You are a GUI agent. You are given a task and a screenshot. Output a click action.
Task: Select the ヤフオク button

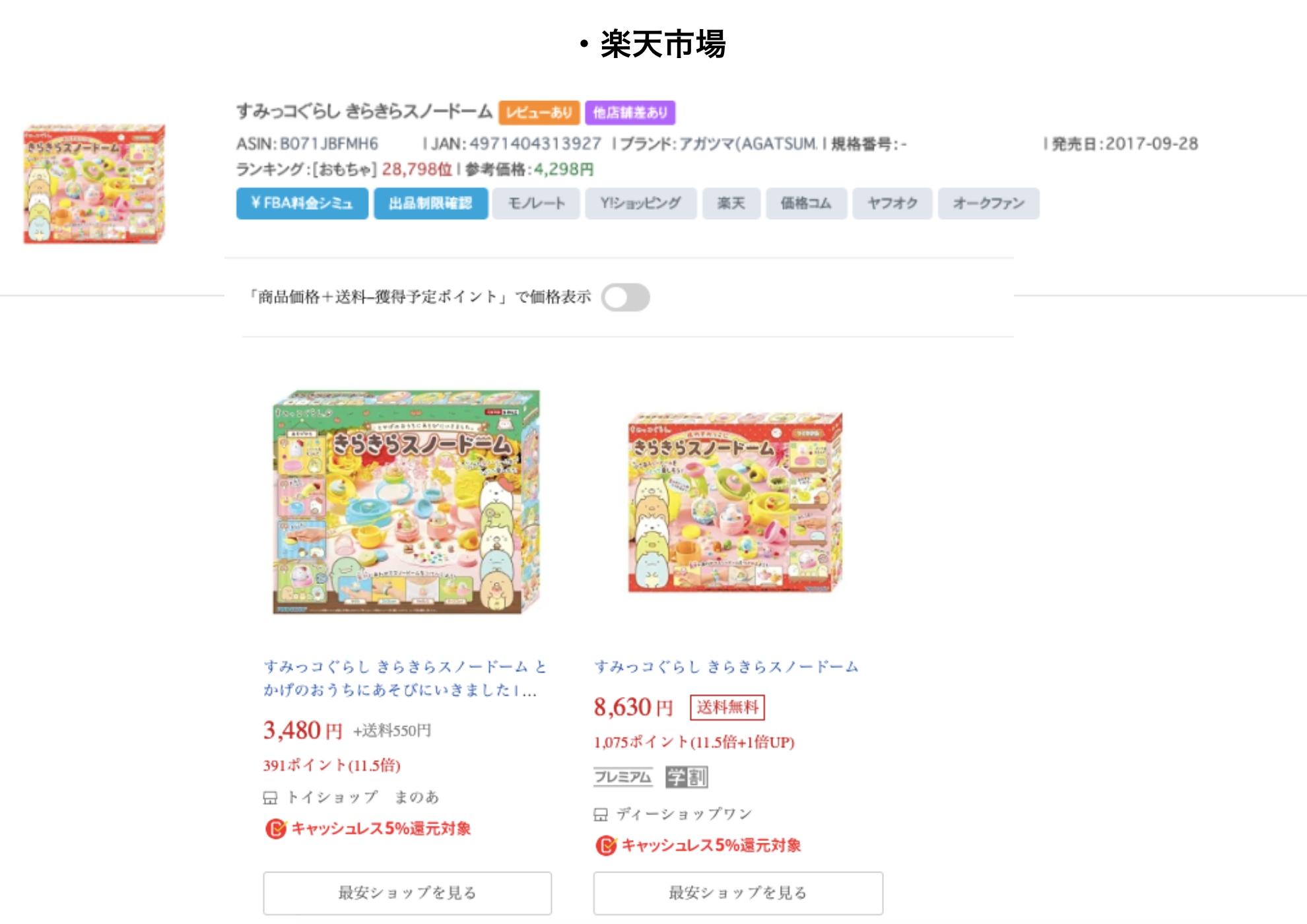(x=892, y=203)
